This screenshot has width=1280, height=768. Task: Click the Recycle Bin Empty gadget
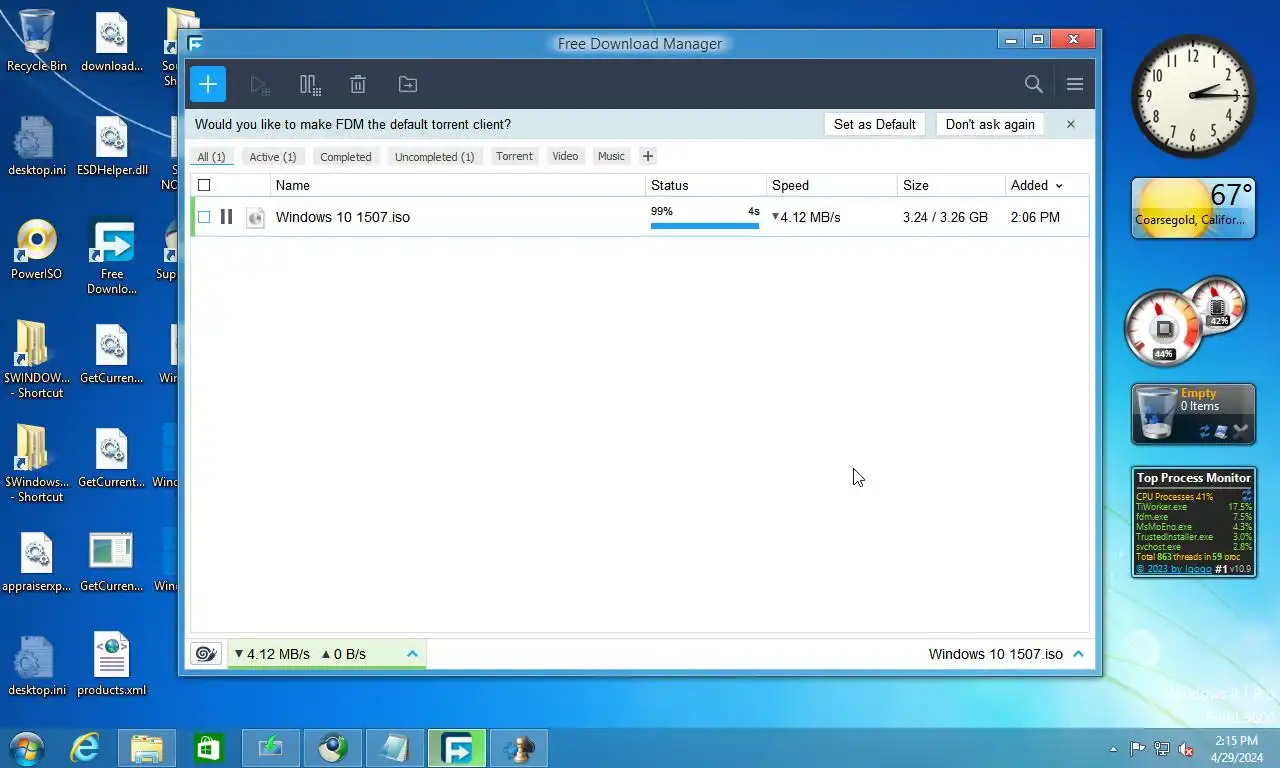pyautogui.click(x=1193, y=414)
